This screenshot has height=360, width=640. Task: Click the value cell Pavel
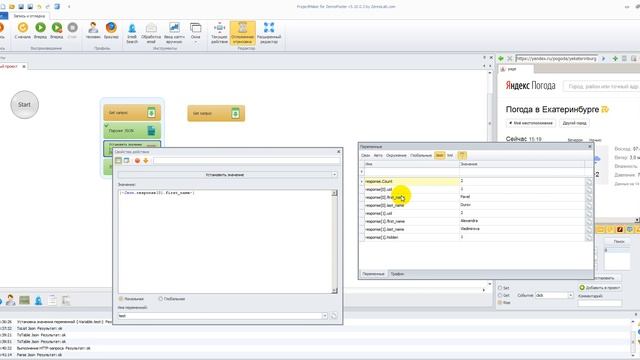tap(522, 197)
